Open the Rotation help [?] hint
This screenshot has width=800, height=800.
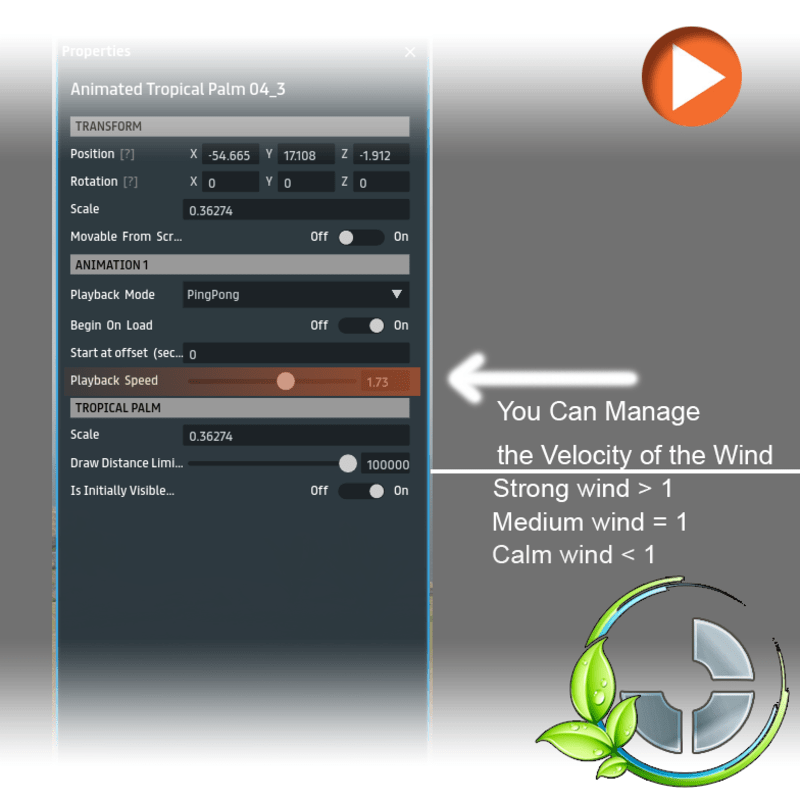click(129, 182)
